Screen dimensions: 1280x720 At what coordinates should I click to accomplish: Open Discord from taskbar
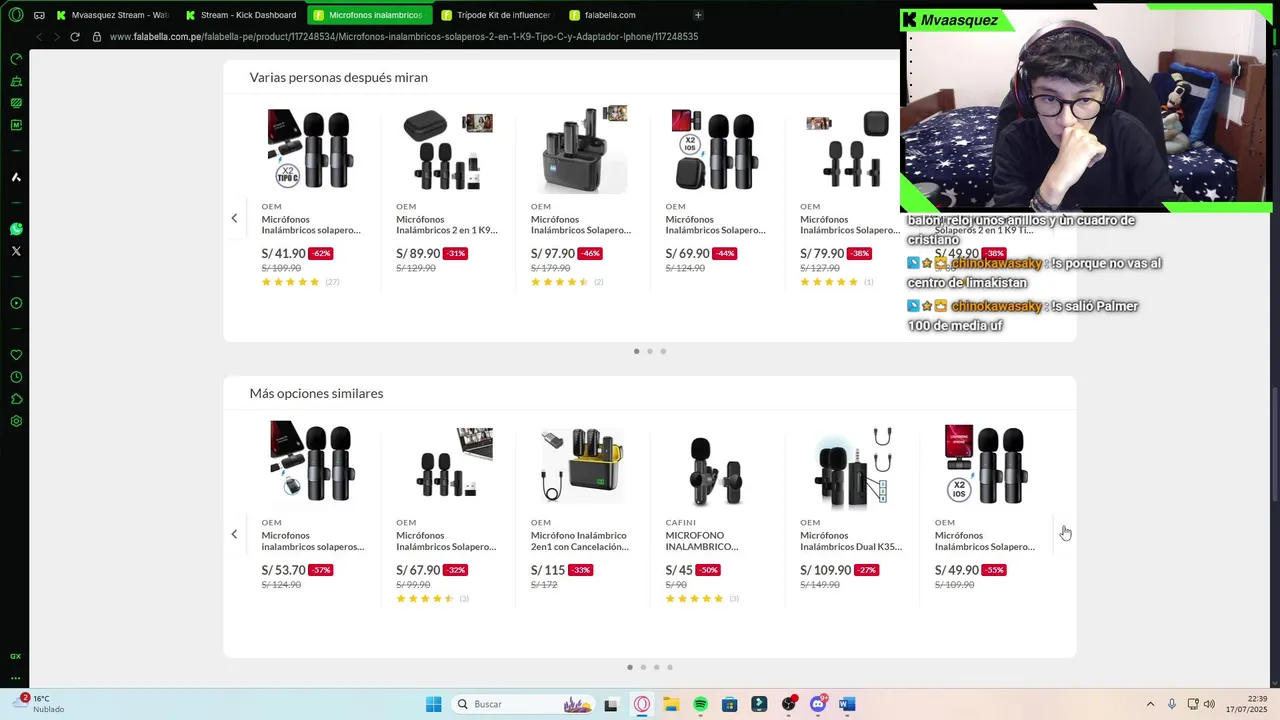point(818,704)
